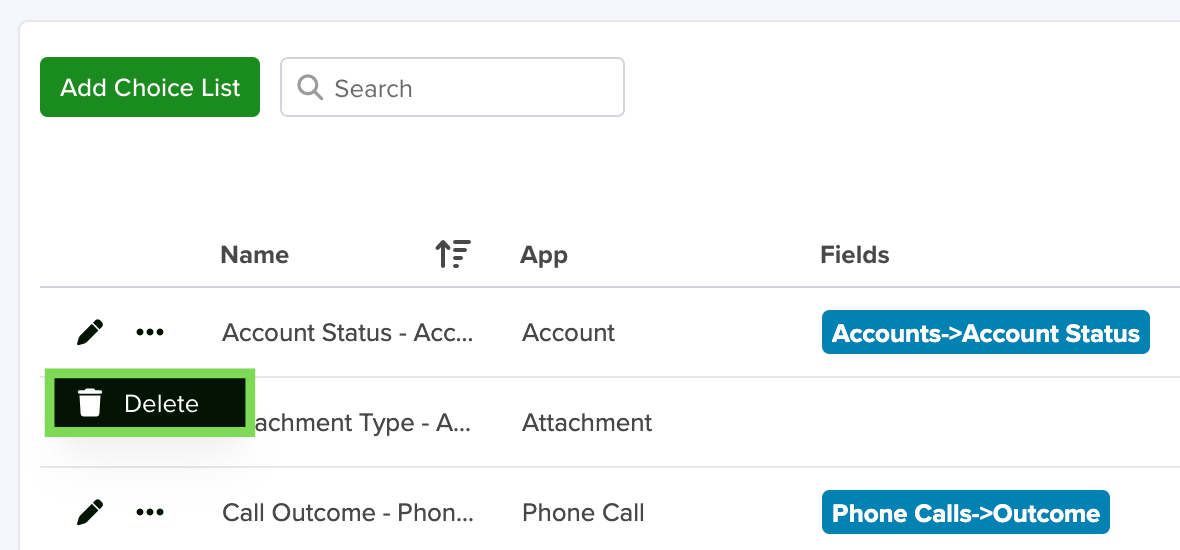The image size is (1180, 550).
Task: Open the Account Status - Acc... choice list
Action: (348, 333)
